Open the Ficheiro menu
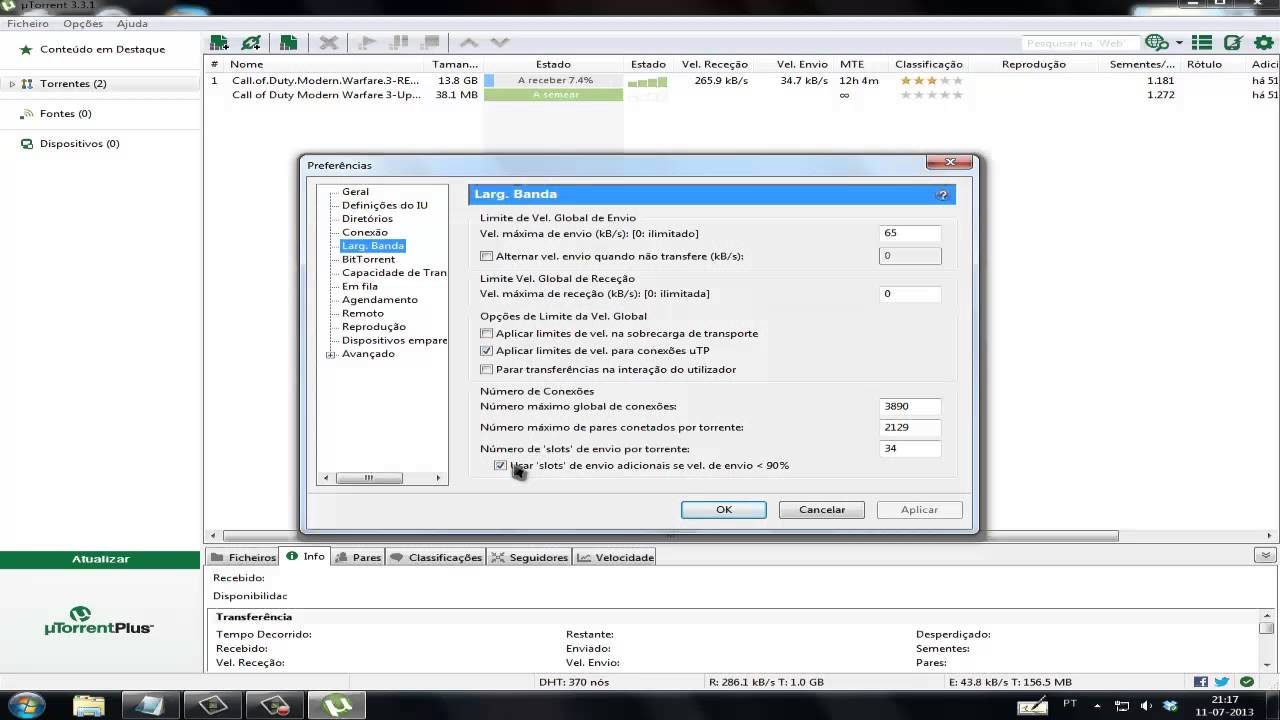 tap(28, 23)
